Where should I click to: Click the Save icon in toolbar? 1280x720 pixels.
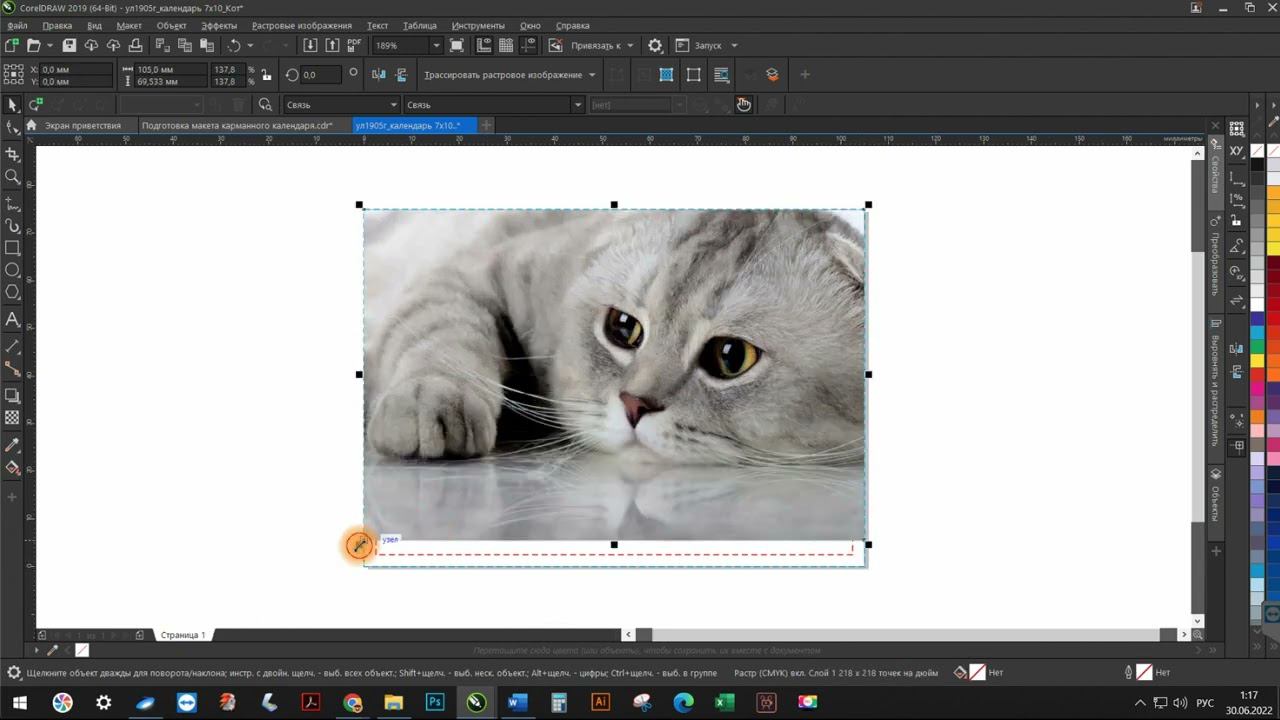[x=69, y=45]
